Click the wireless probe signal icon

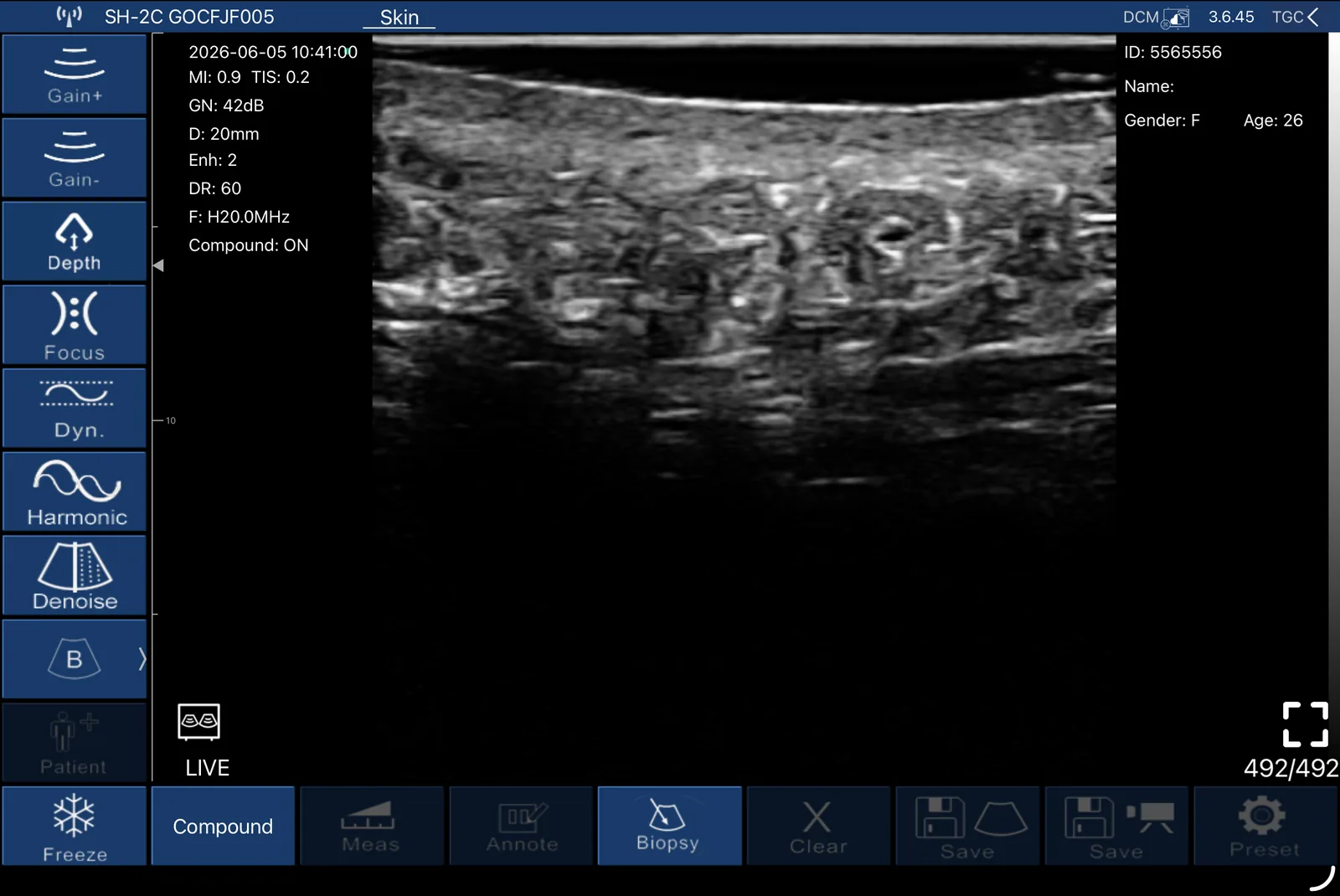(x=69, y=16)
